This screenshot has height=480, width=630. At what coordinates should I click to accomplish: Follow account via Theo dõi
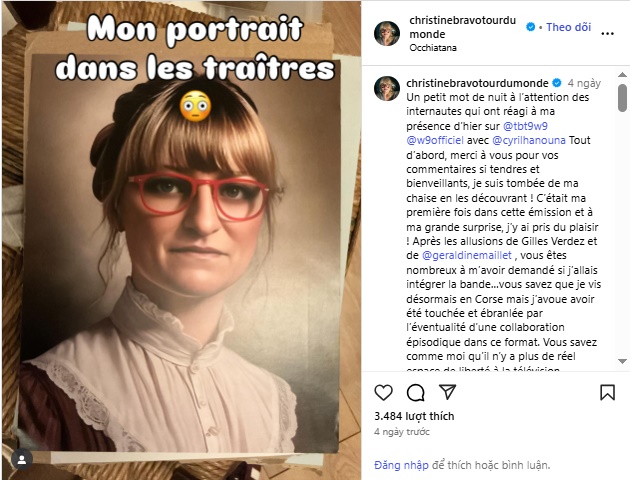569,27
